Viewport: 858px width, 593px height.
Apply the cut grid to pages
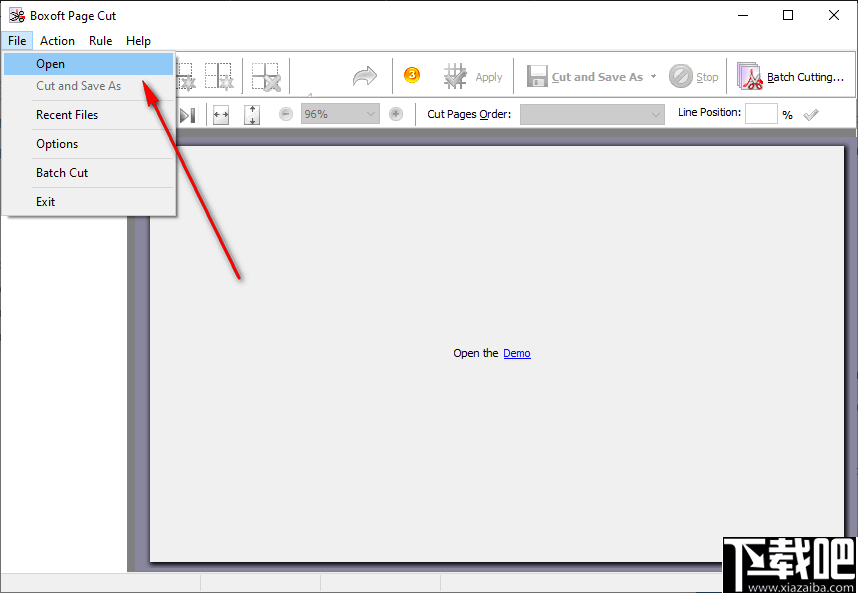coord(472,76)
